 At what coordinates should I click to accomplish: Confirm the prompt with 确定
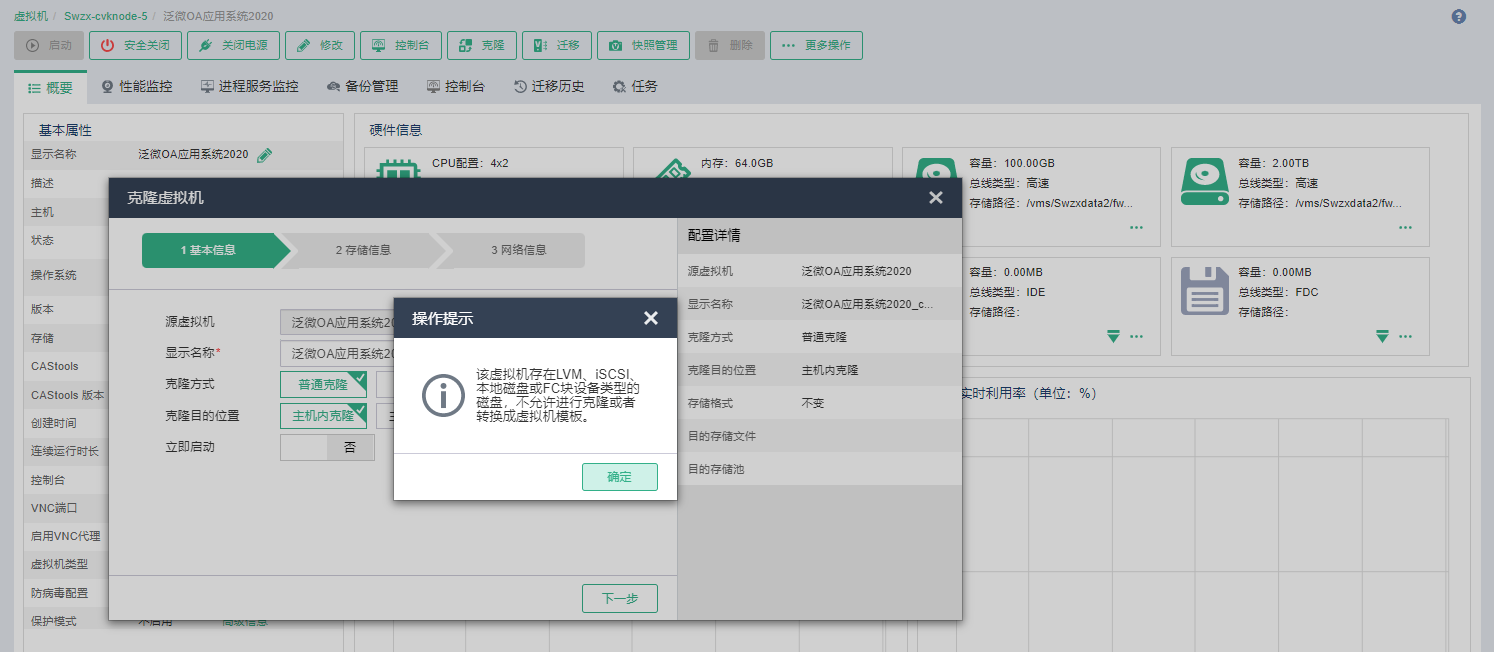[620, 477]
